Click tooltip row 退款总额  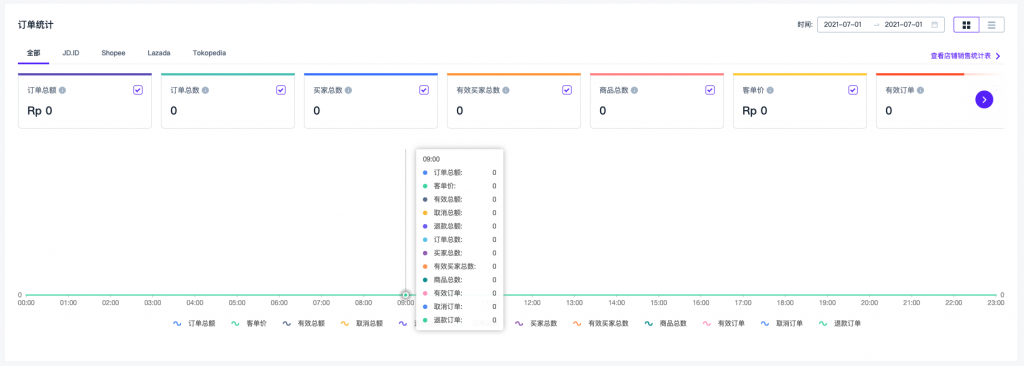pos(459,226)
